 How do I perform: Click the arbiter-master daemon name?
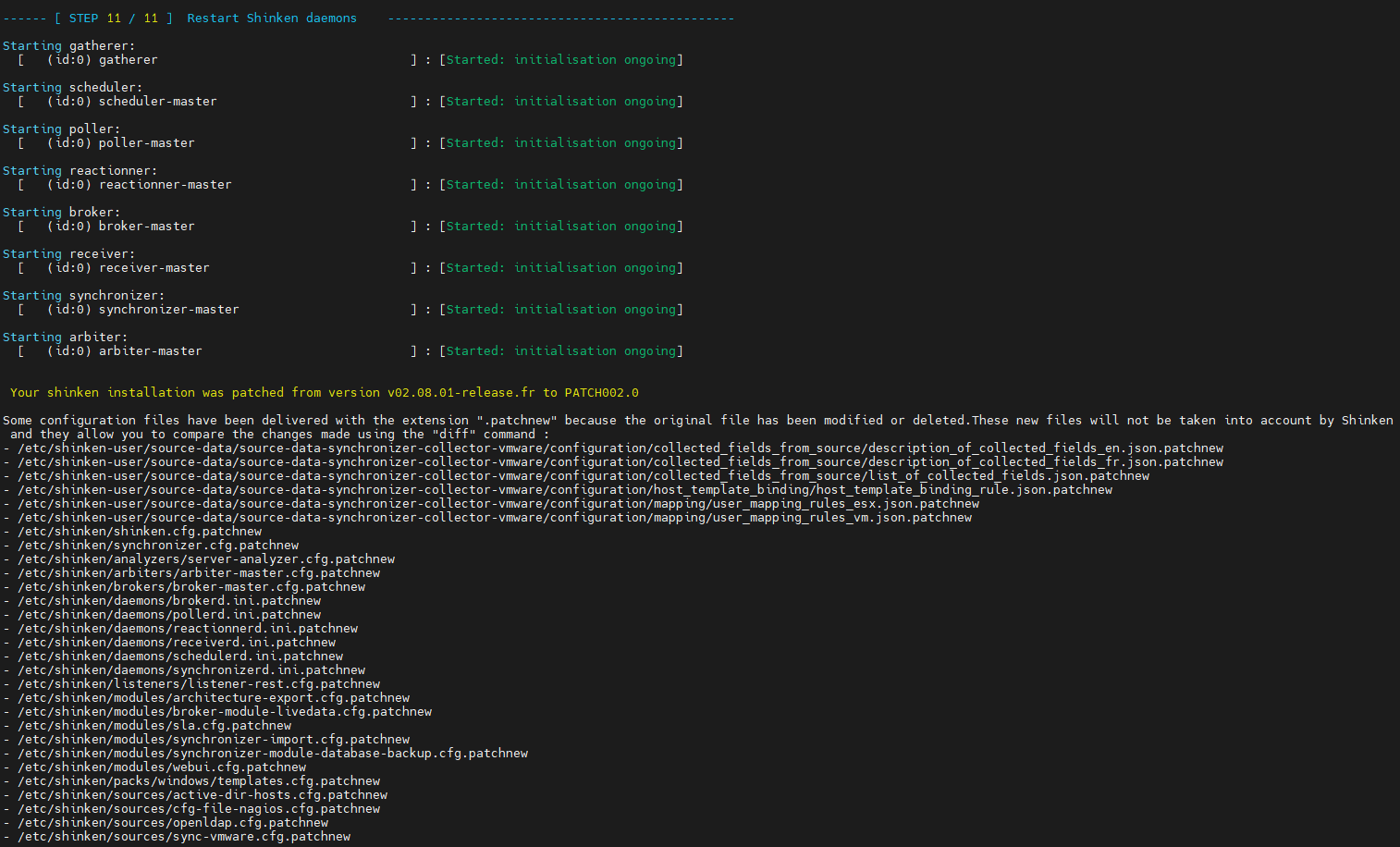[150, 351]
